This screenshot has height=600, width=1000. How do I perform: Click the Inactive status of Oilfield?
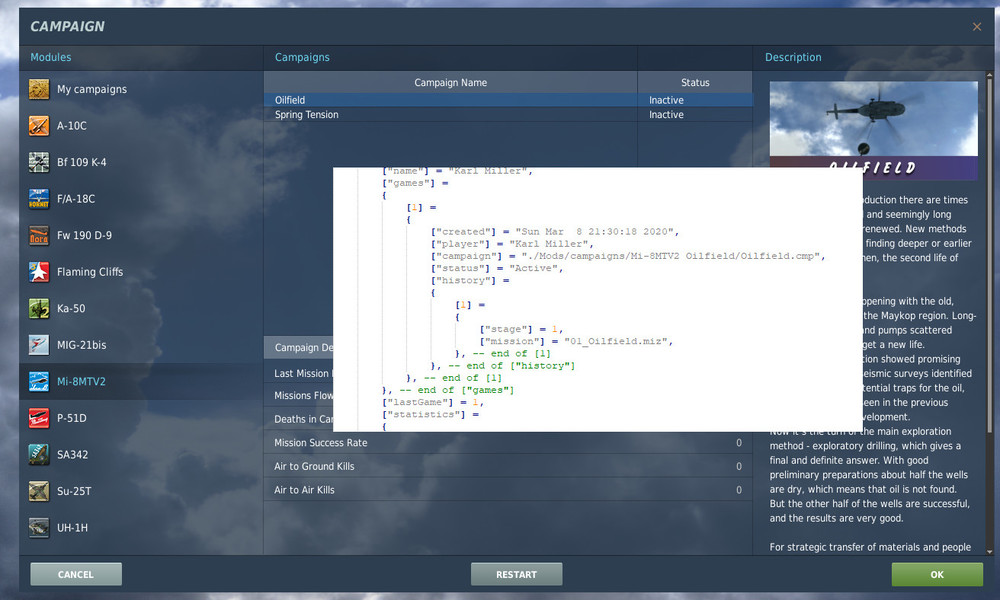click(x=666, y=100)
